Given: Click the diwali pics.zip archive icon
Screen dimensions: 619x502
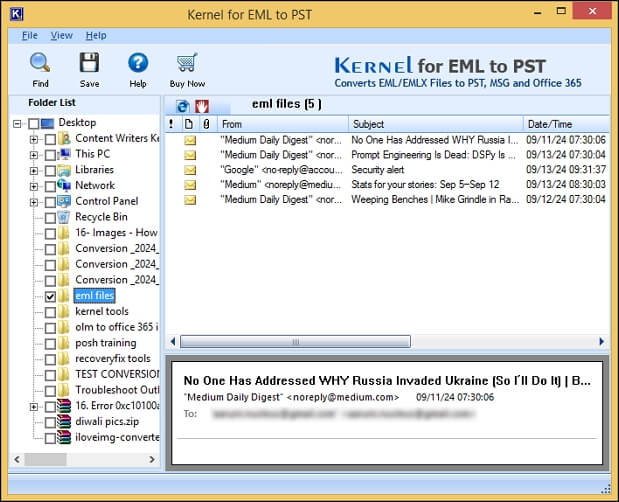Looking at the screenshot, I should pos(64,421).
